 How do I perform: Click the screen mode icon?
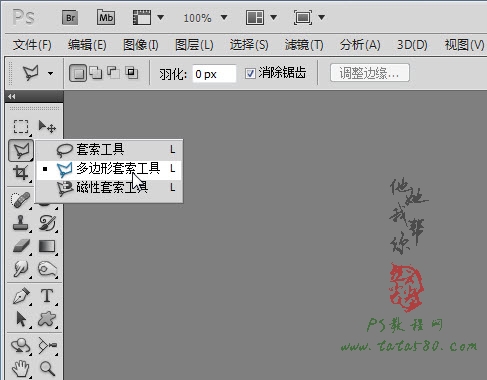tap(303, 17)
